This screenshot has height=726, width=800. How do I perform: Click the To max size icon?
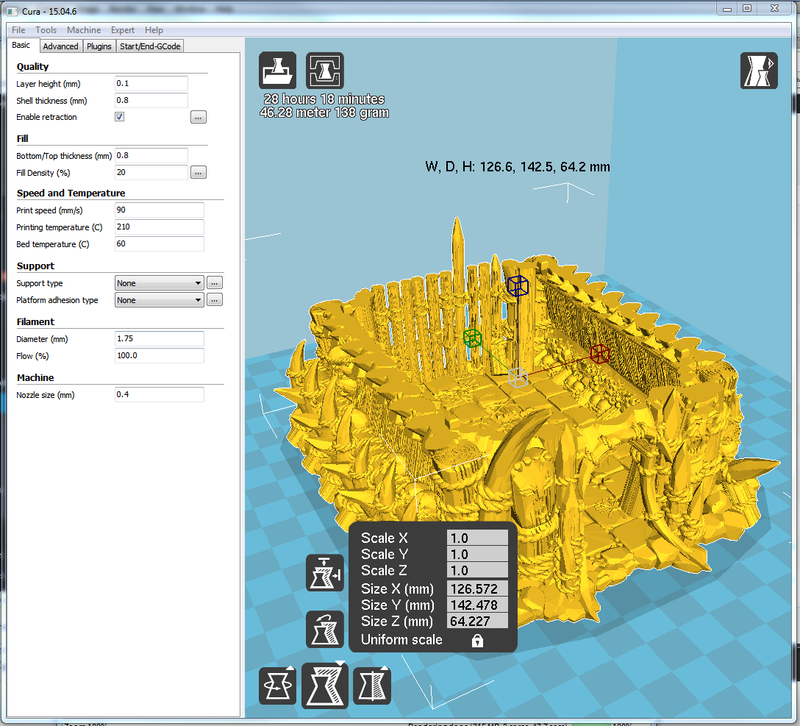(325, 573)
